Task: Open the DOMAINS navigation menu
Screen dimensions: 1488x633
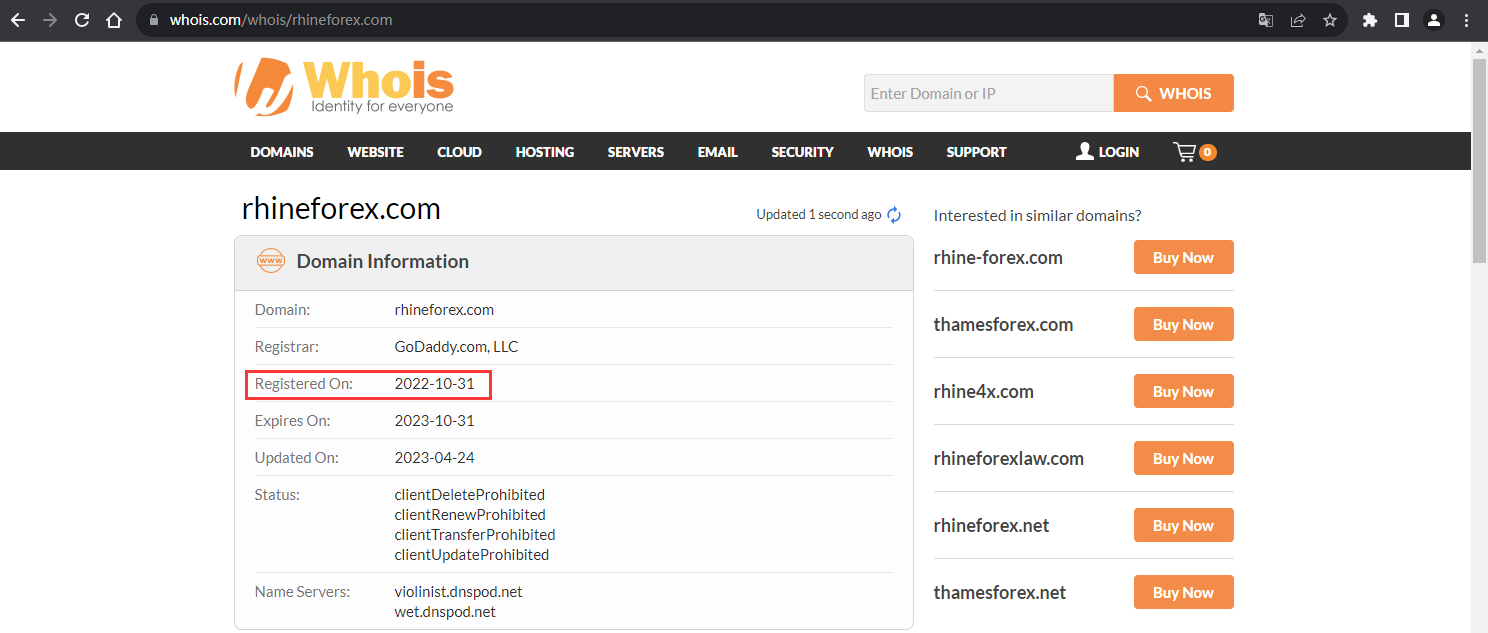Action: [x=282, y=152]
